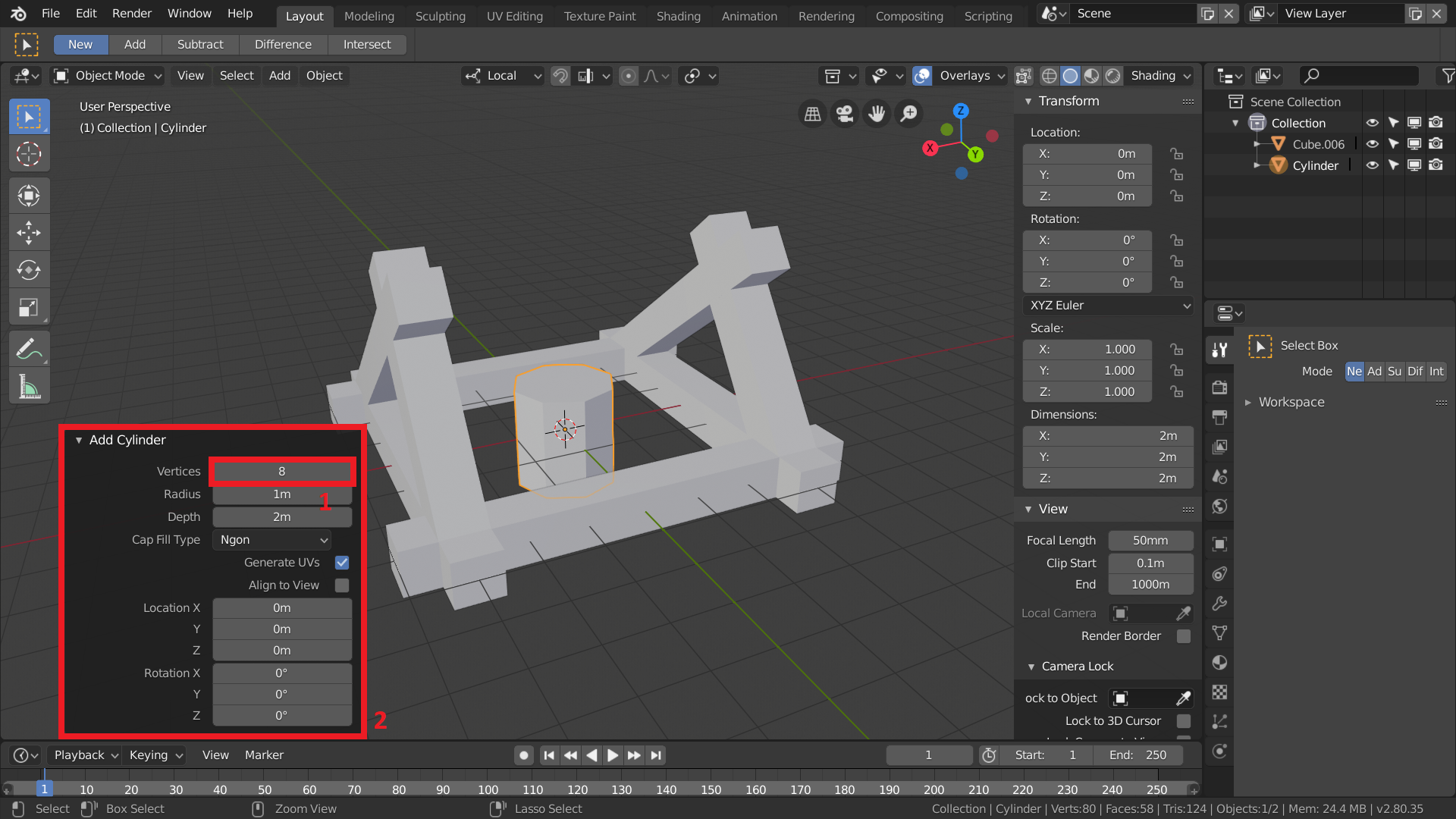Click the Play animation button

point(613,755)
